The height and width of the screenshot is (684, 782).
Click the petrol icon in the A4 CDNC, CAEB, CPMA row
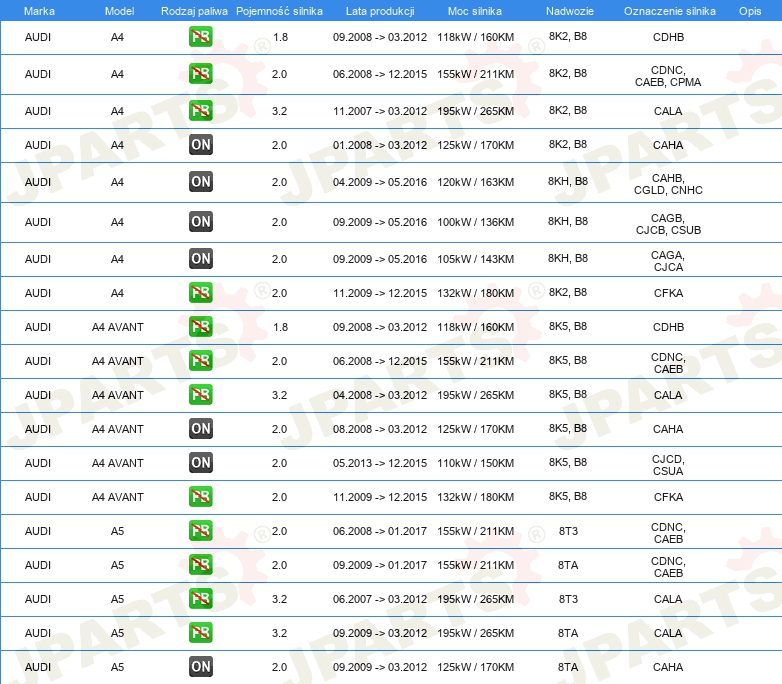point(200,74)
